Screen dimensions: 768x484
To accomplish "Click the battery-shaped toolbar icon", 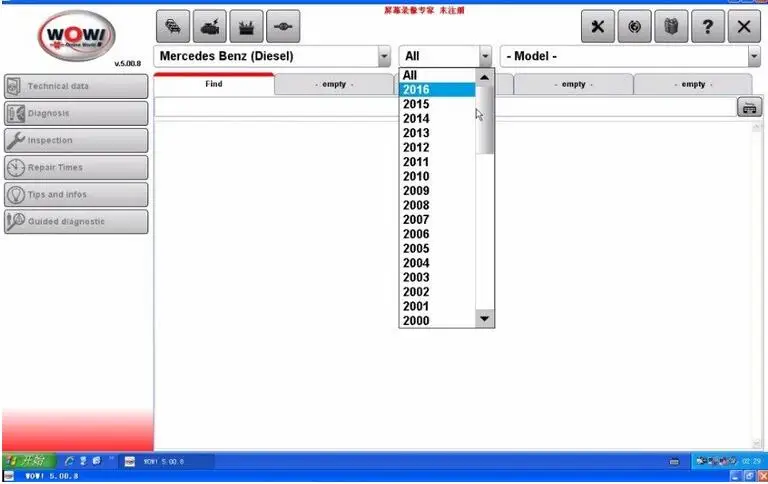I will tap(246, 26).
